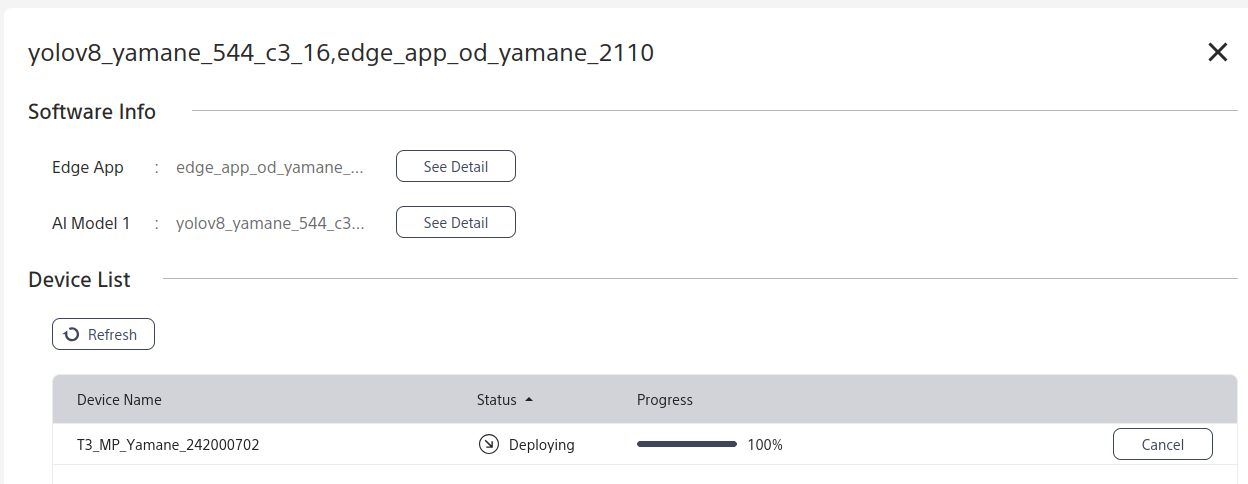
Task: Sort the list by Device Name header
Action: pyautogui.click(x=119, y=400)
